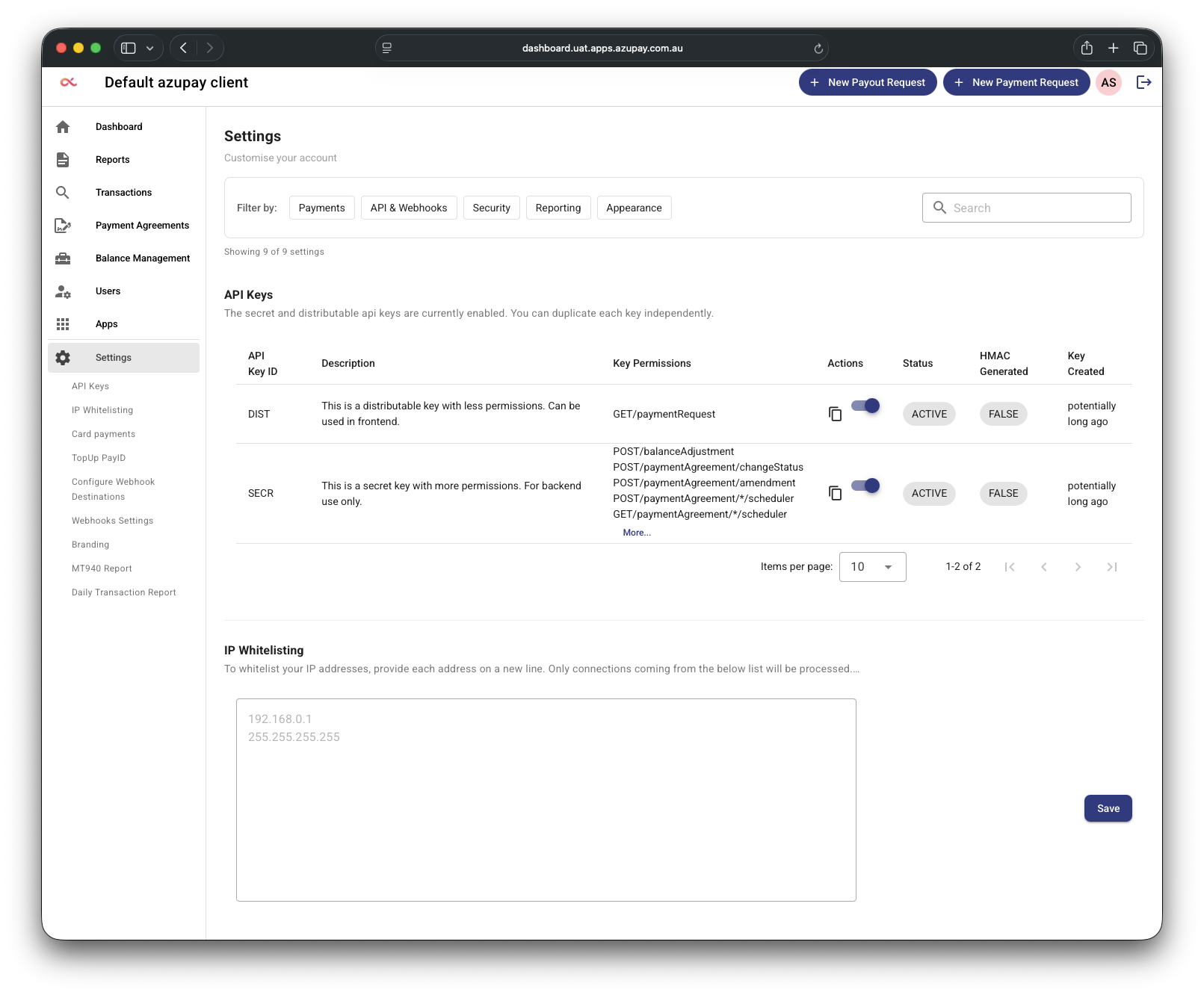Save the IP whitelisting settings
Viewport: 1204px width, 995px height.
tap(1108, 808)
